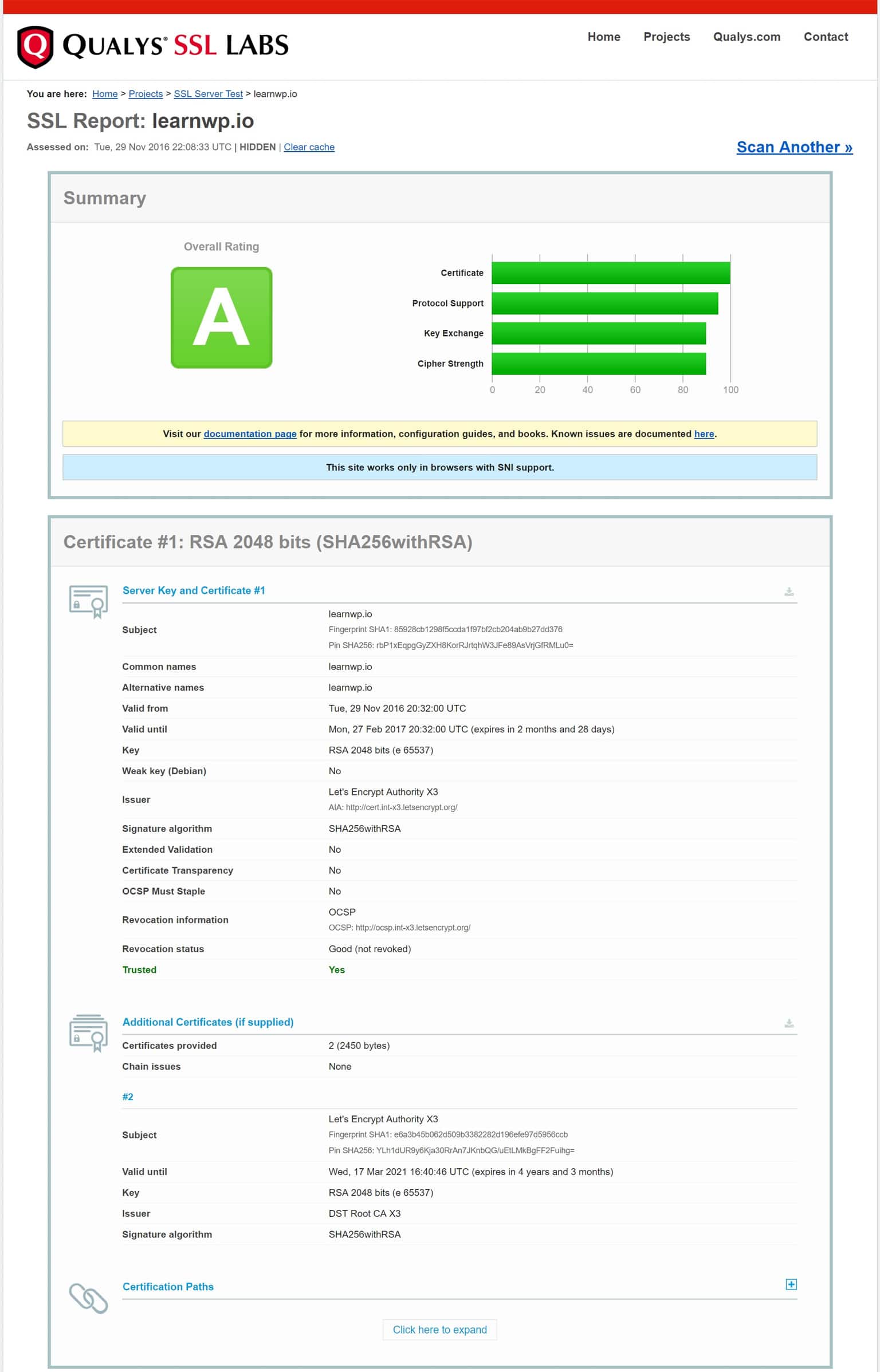Click the Key Exchange score bar
This screenshot has height=1372, width=880.
(x=599, y=333)
